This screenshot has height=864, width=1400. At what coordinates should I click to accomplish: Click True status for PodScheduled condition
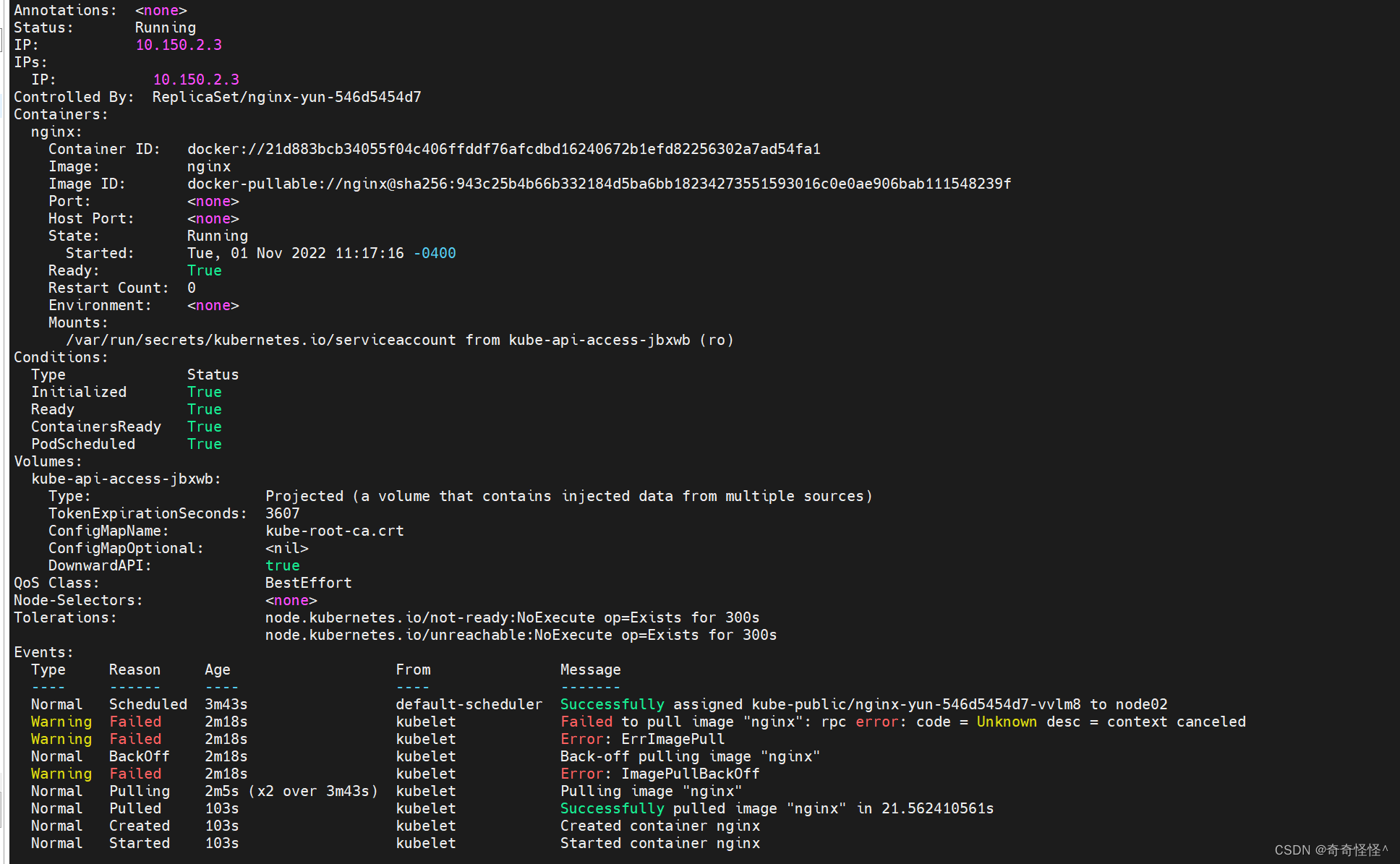tap(204, 444)
